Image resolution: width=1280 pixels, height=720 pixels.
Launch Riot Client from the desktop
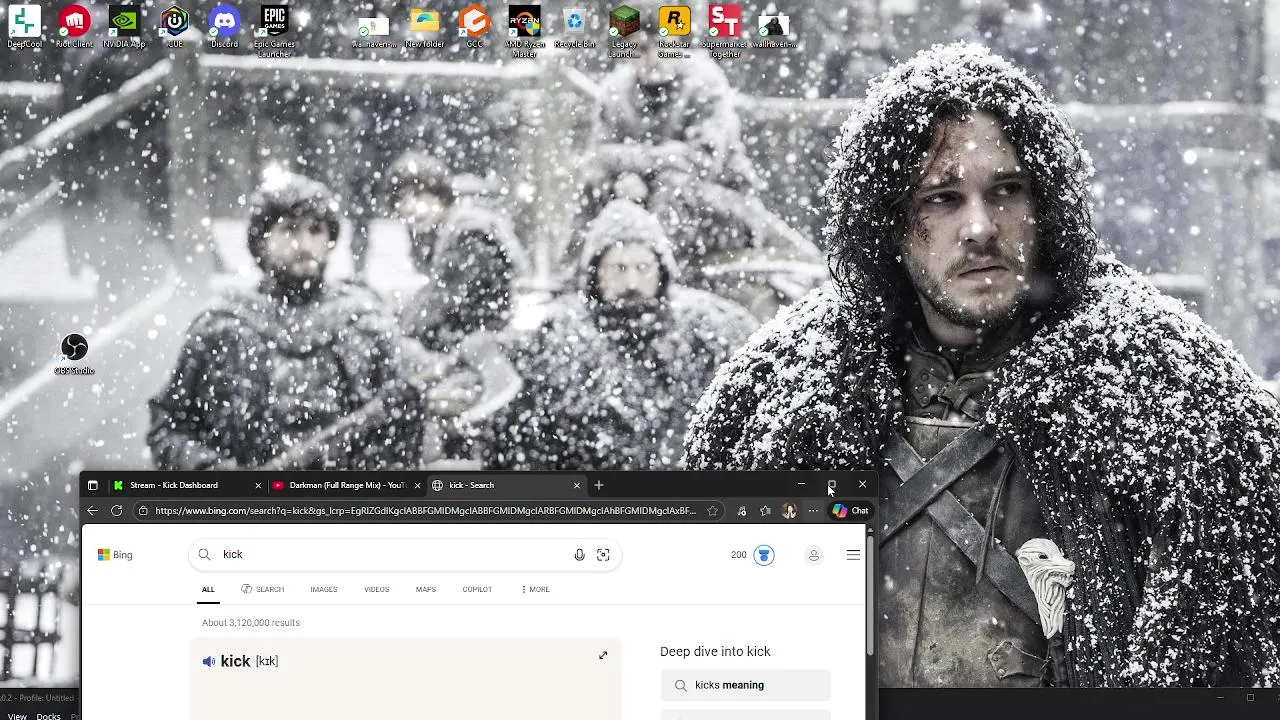pos(74,27)
